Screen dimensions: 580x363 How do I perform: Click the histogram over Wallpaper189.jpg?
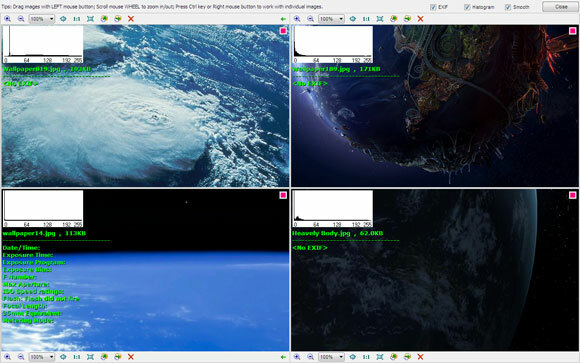[333, 44]
